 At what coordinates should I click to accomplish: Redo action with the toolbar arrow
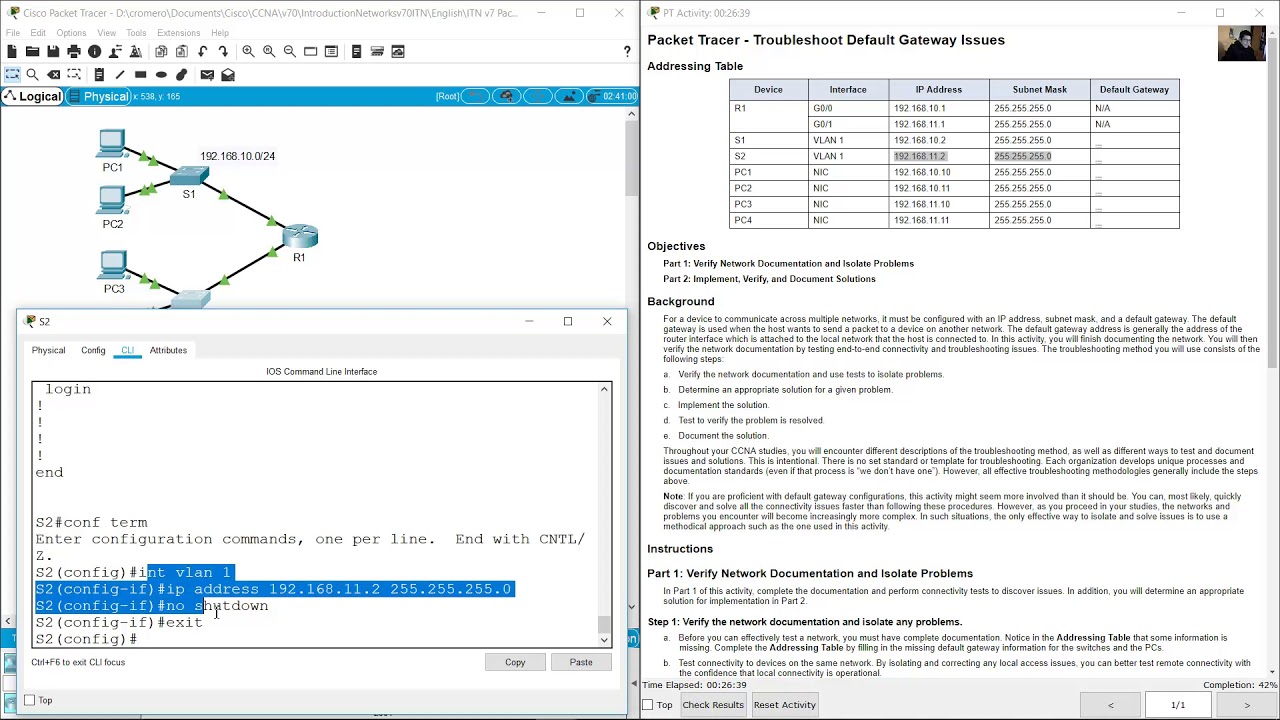222,51
